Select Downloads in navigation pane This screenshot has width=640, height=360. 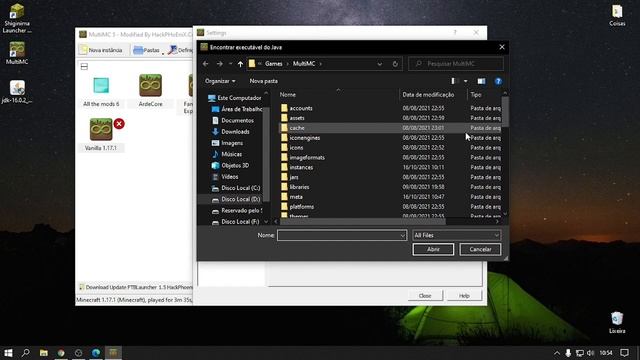231,131
